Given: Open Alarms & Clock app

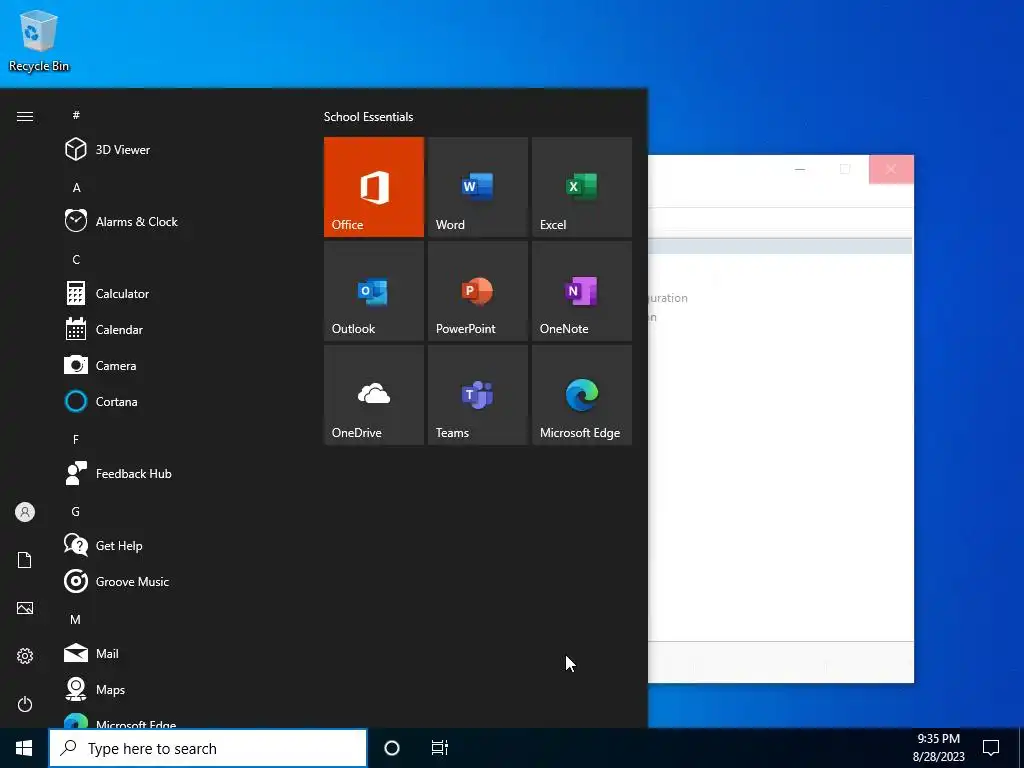Looking at the screenshot, I should 176,221.
